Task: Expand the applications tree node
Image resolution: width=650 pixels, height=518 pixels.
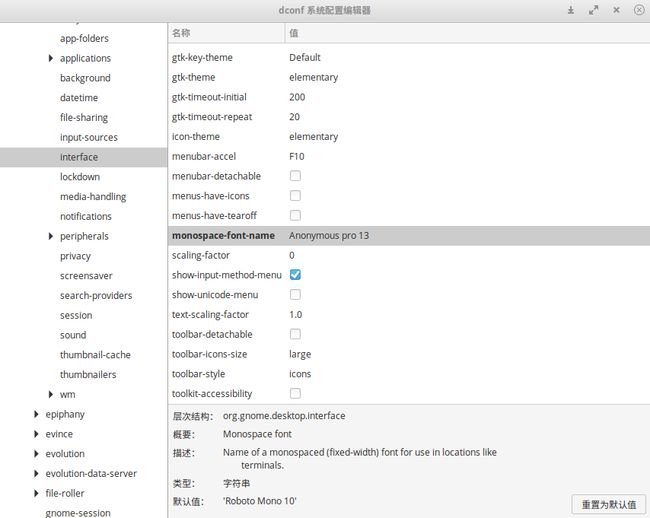Action: (x=51, y=58)
